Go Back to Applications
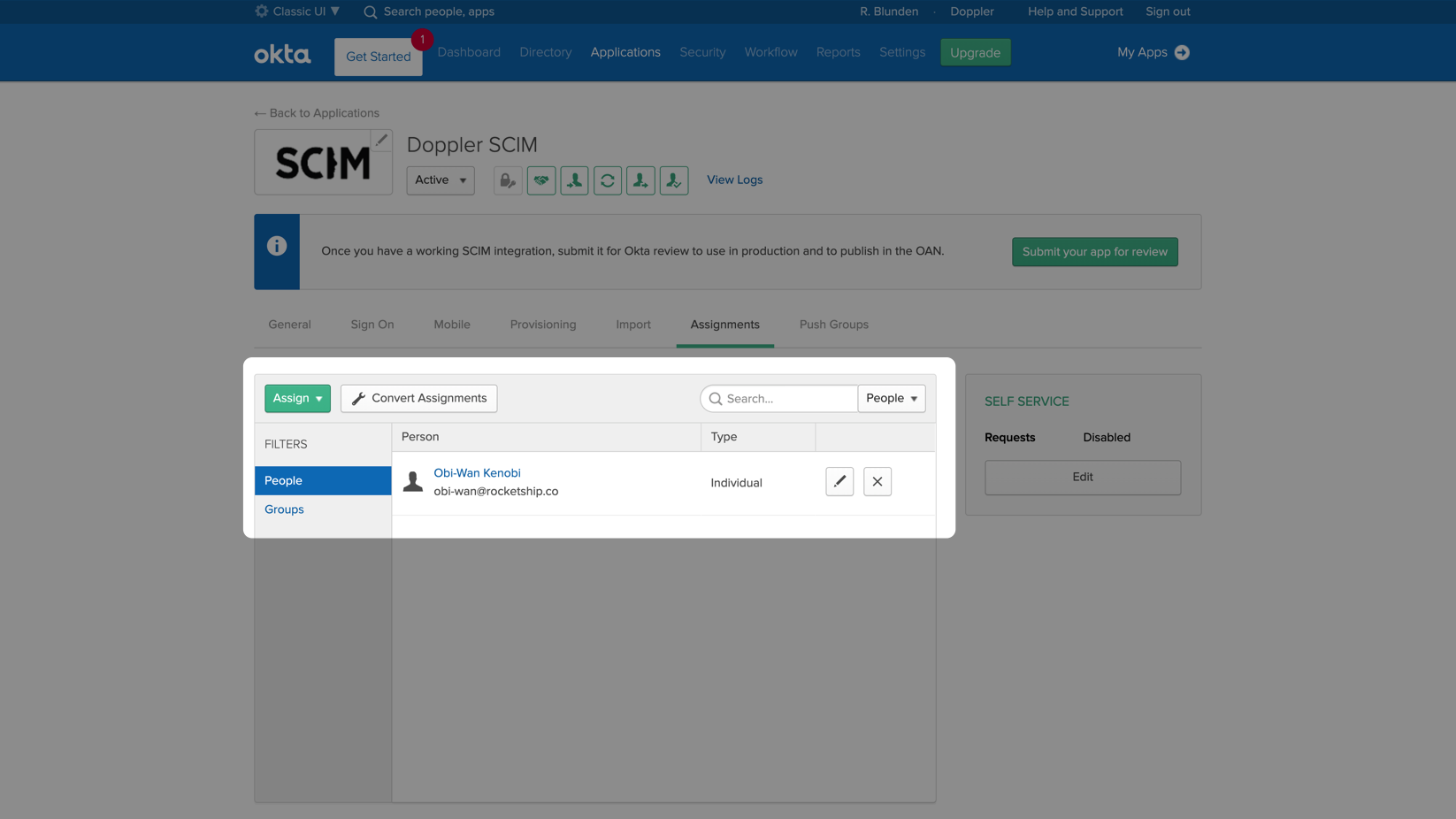 [317, 113]
